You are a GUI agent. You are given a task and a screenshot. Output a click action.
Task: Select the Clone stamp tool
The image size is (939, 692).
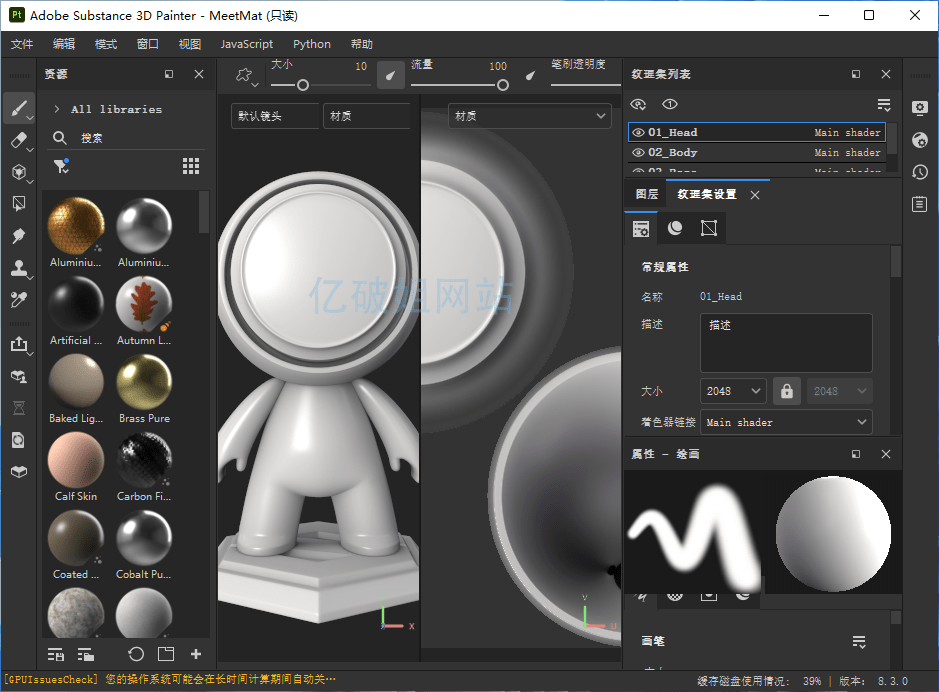pos(19,268)
